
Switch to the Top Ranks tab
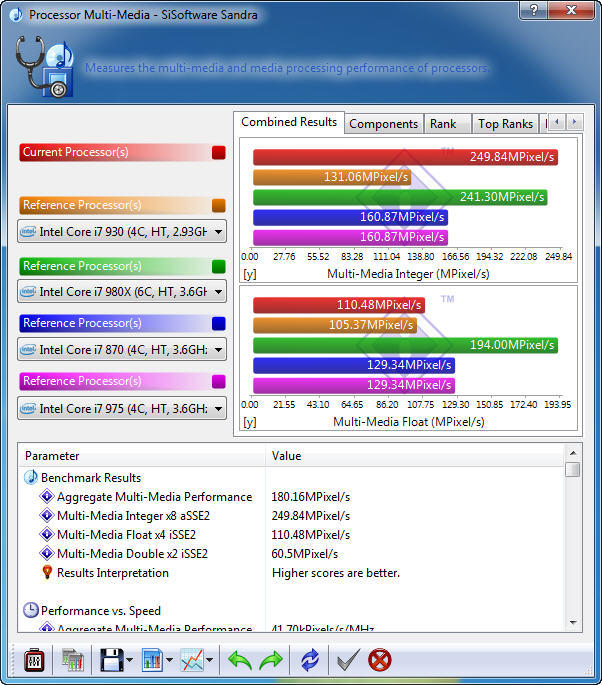point(505,124)
